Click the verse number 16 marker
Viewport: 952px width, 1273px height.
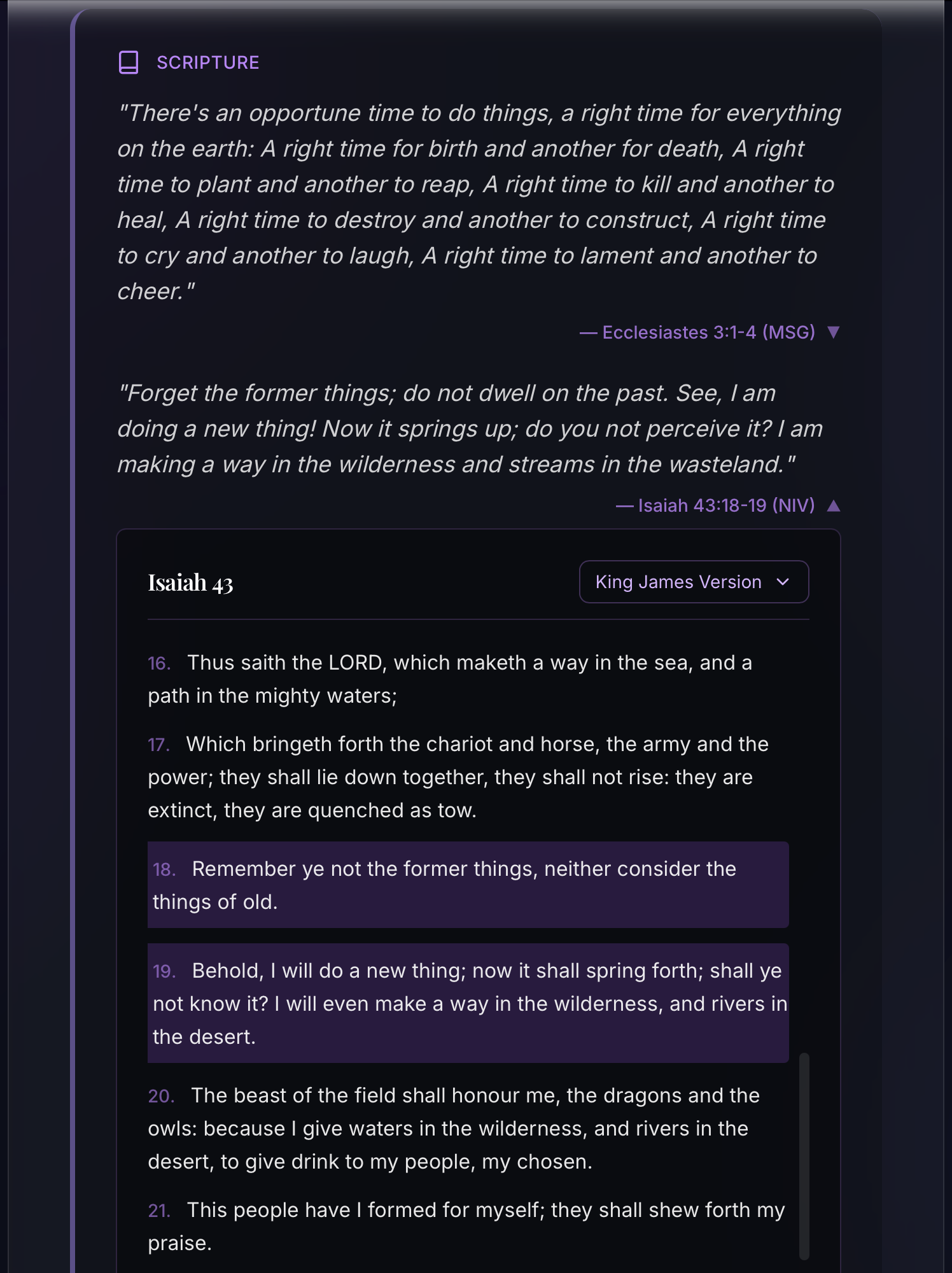click(x=159, y=663)
